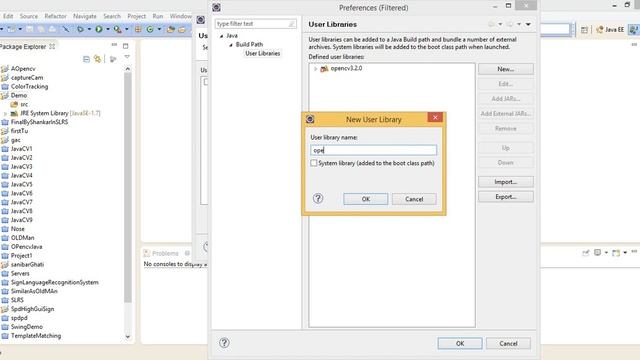Open the Debug button dropdown arrow
Image resolution: width=640 pixels, height=360 pixels.
(89, 29)
